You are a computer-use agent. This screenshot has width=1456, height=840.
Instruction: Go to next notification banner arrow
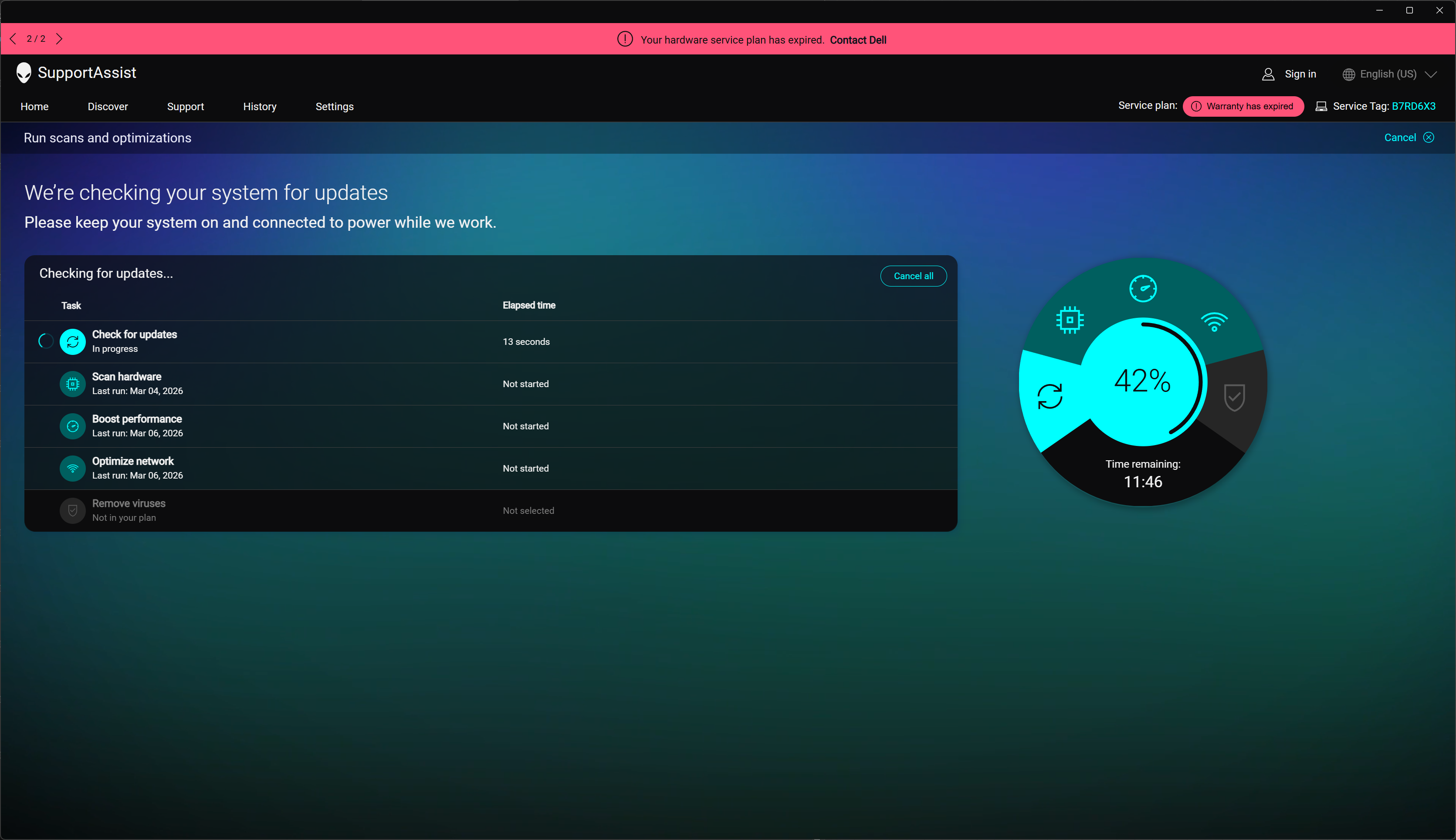(59, 39)
